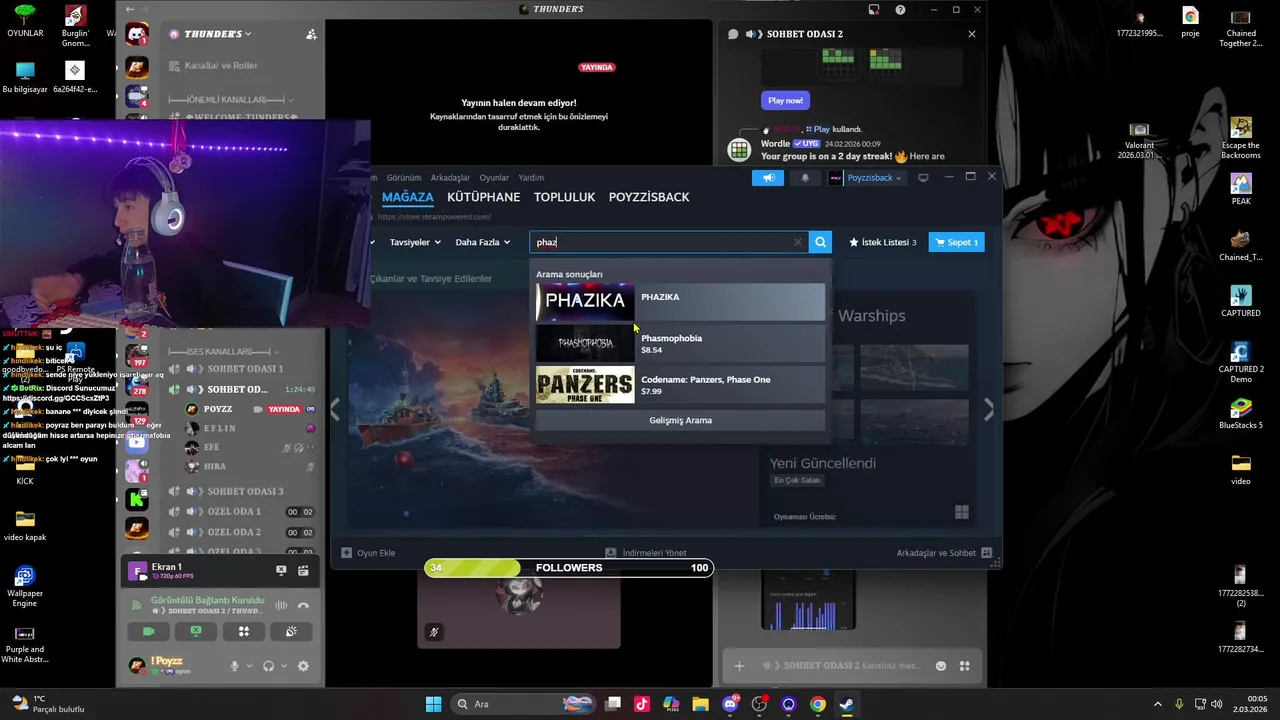Open Discord activities button
Image resolution: width=1280 pixels, height=720 pixels.
tap(243, 631)
